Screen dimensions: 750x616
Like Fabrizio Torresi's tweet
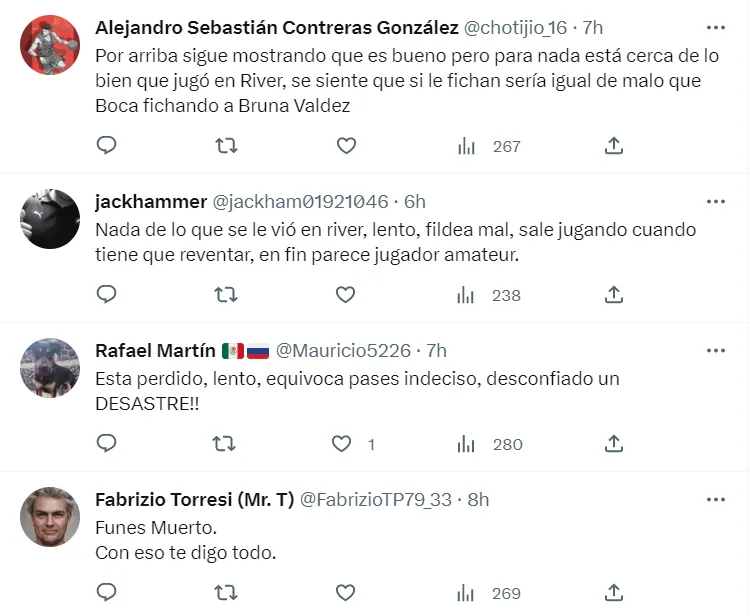pyautogui.click(x=345, y=592)
